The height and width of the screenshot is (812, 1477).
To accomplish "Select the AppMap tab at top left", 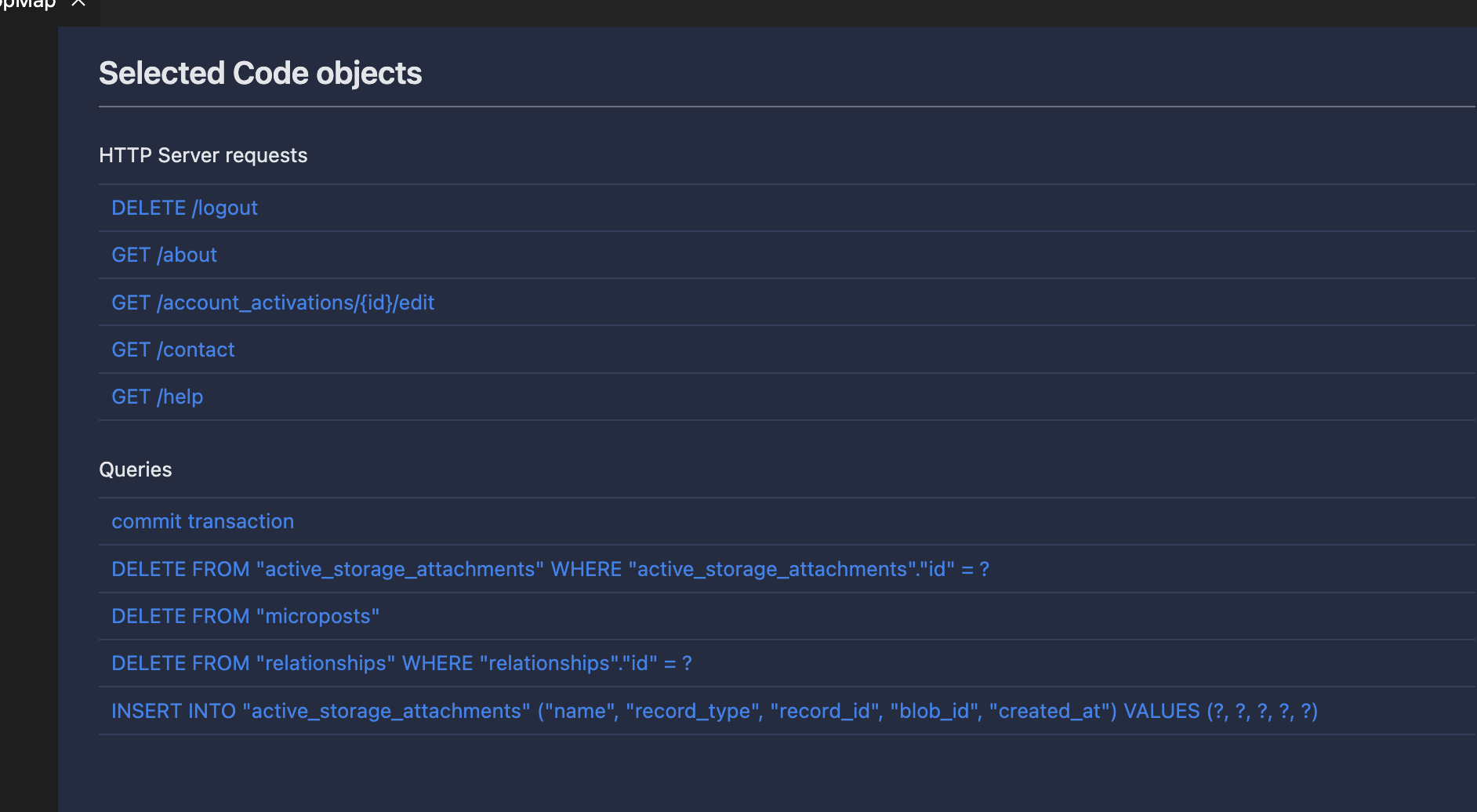I will (x=27, y=4).
